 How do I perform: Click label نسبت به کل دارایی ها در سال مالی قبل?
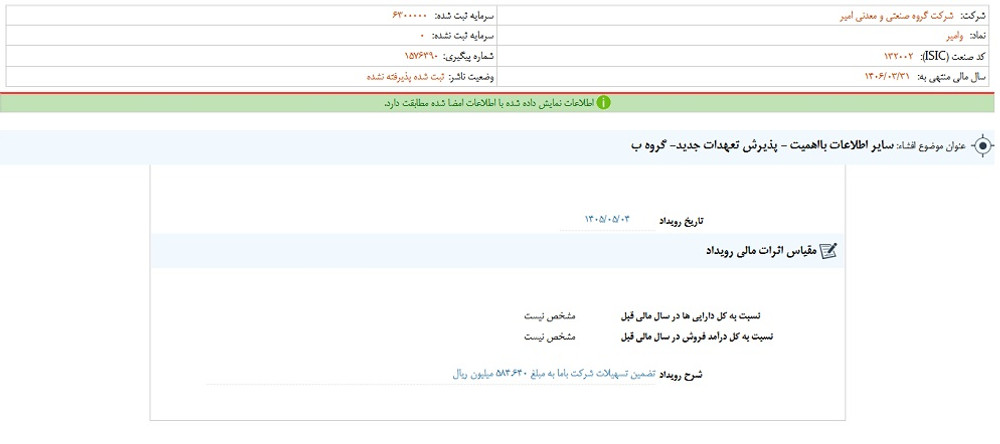[691, 316]
